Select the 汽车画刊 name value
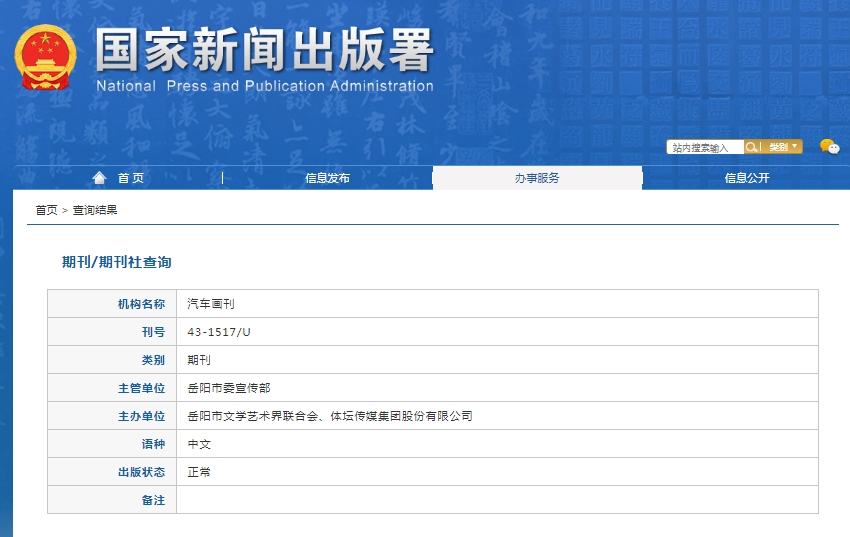This screenshot has width=850, height=537. [x=211, y=304]
